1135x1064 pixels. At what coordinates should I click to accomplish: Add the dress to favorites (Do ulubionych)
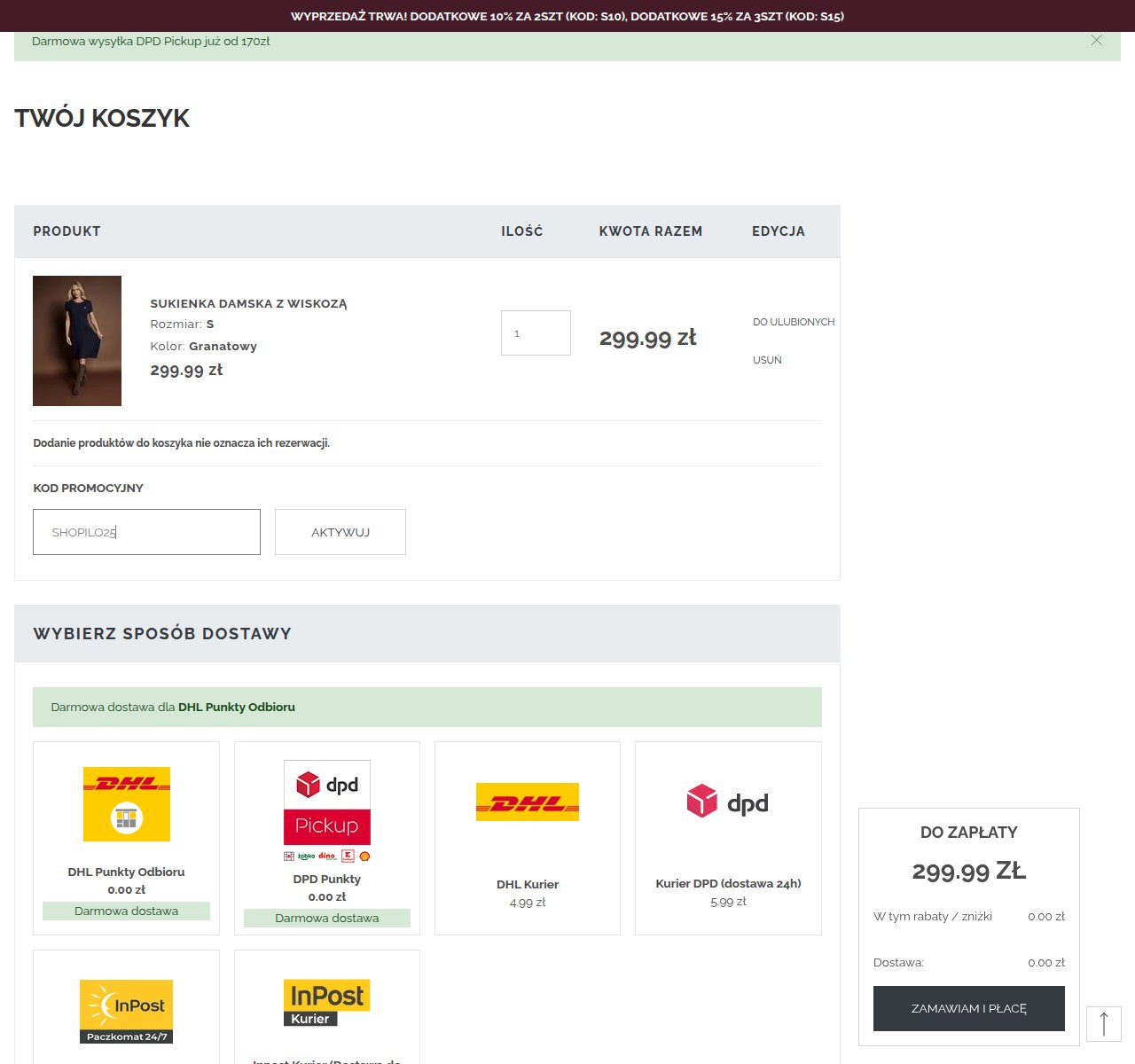click(x=794, y=322)
